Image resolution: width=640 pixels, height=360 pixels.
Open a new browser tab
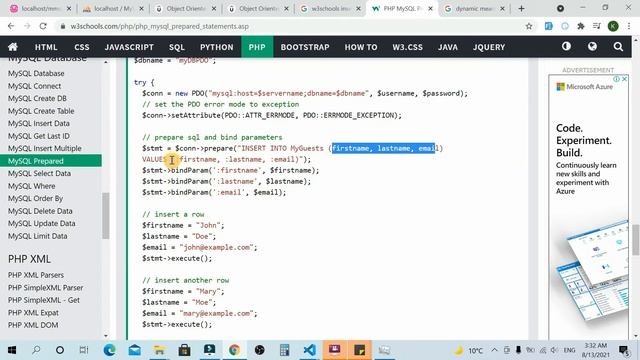pyautogui.click(x=521, y=8)
